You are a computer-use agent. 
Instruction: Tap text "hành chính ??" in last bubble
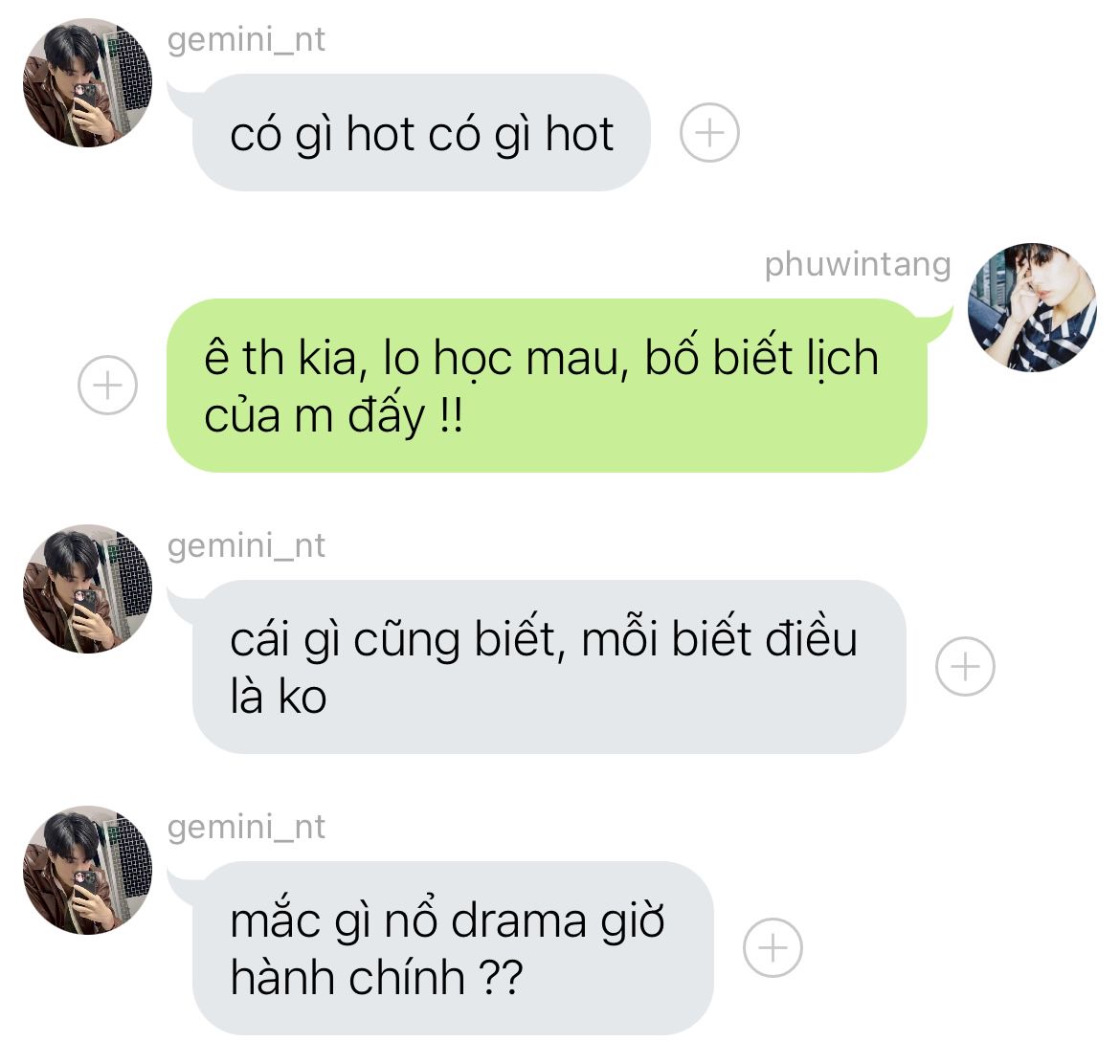click(376, 978)
